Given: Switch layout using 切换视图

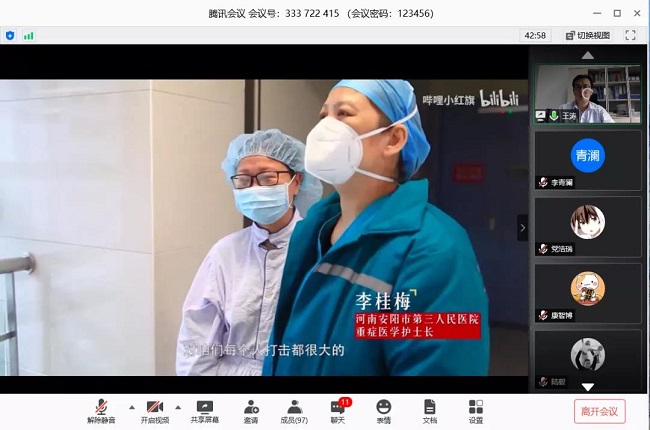Looking at the screenshot, I should coord(587,35).
